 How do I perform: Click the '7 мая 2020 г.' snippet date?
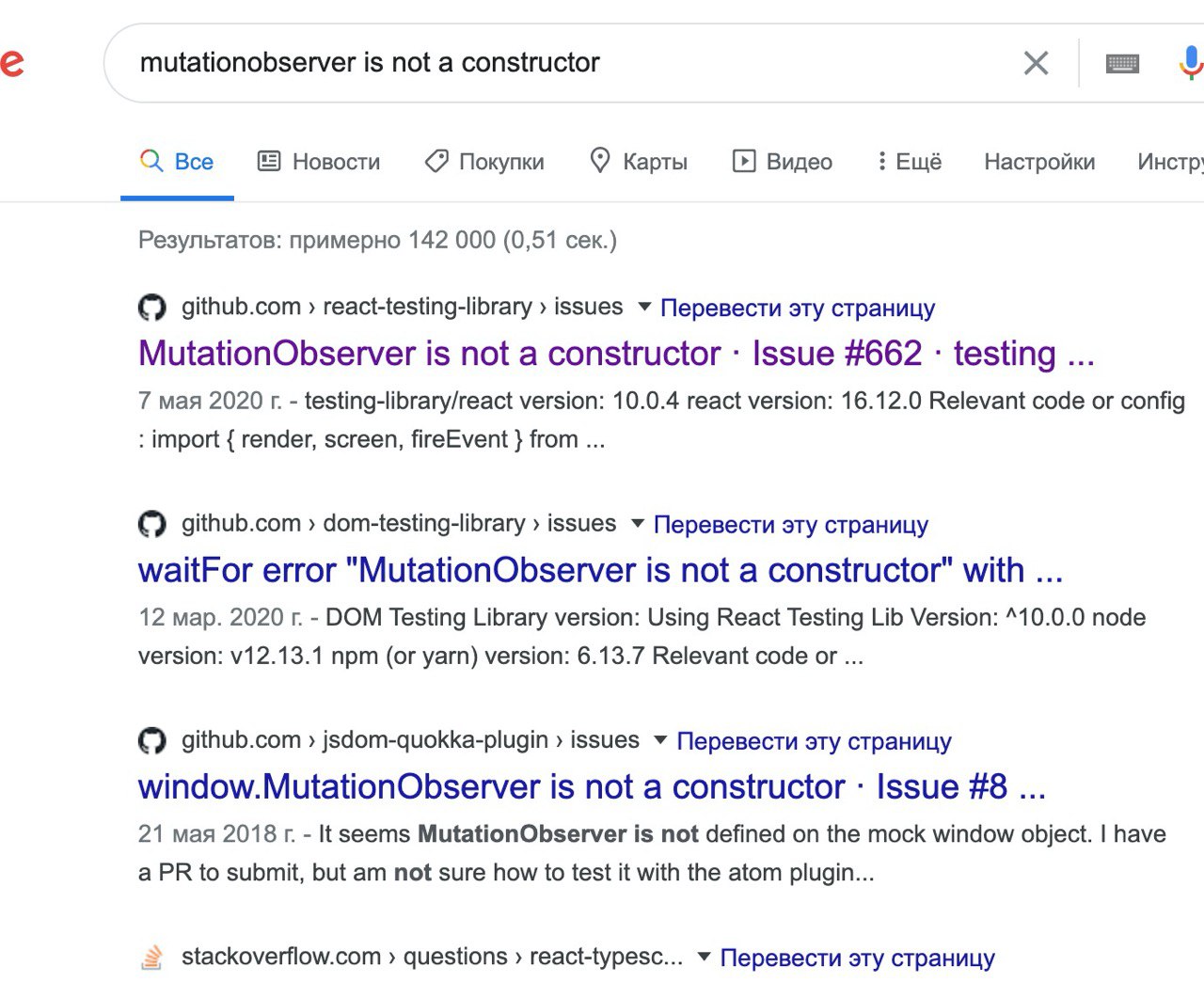[x=210, y=401]
